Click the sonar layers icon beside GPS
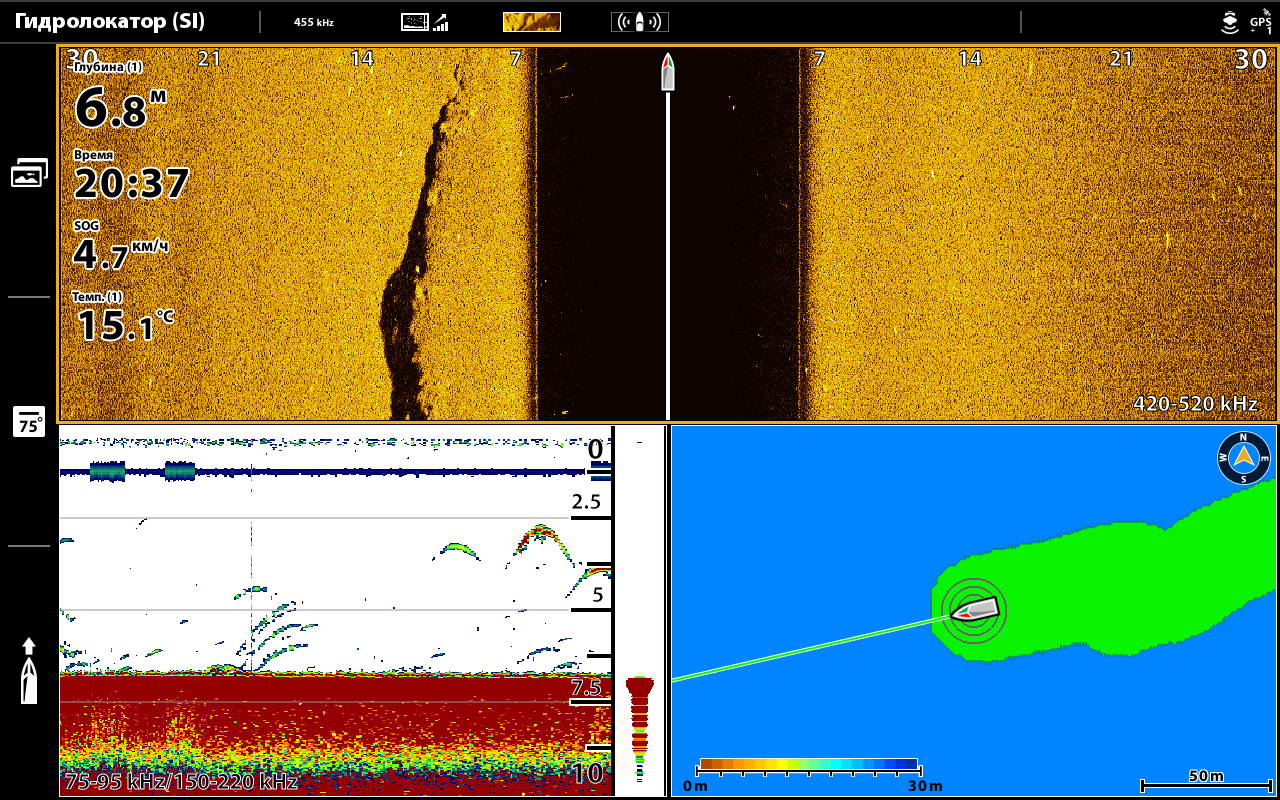This screenshot has width=1280, height=800. pos(1230,22)
